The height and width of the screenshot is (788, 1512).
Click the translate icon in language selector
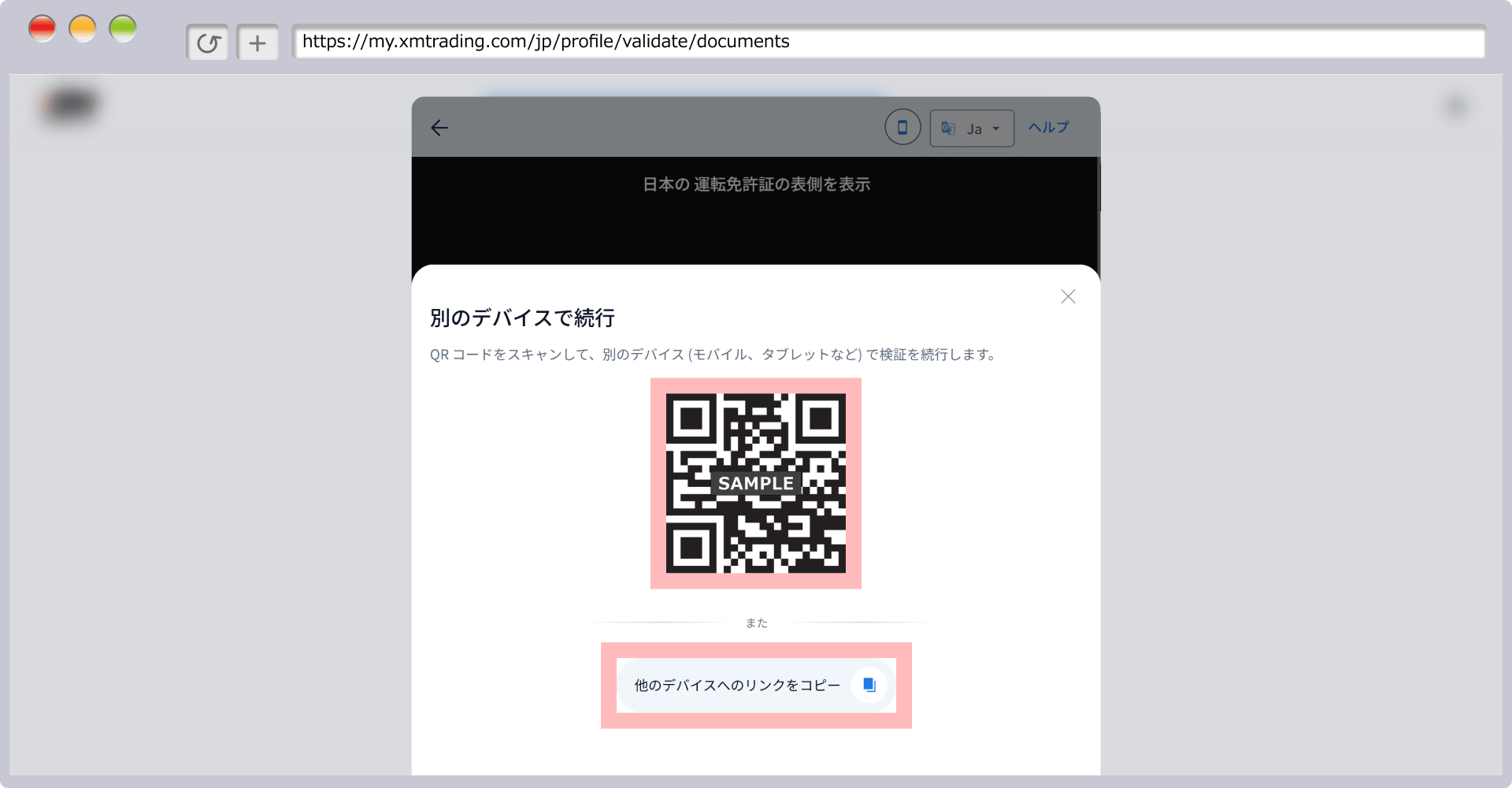click(948, 128)
